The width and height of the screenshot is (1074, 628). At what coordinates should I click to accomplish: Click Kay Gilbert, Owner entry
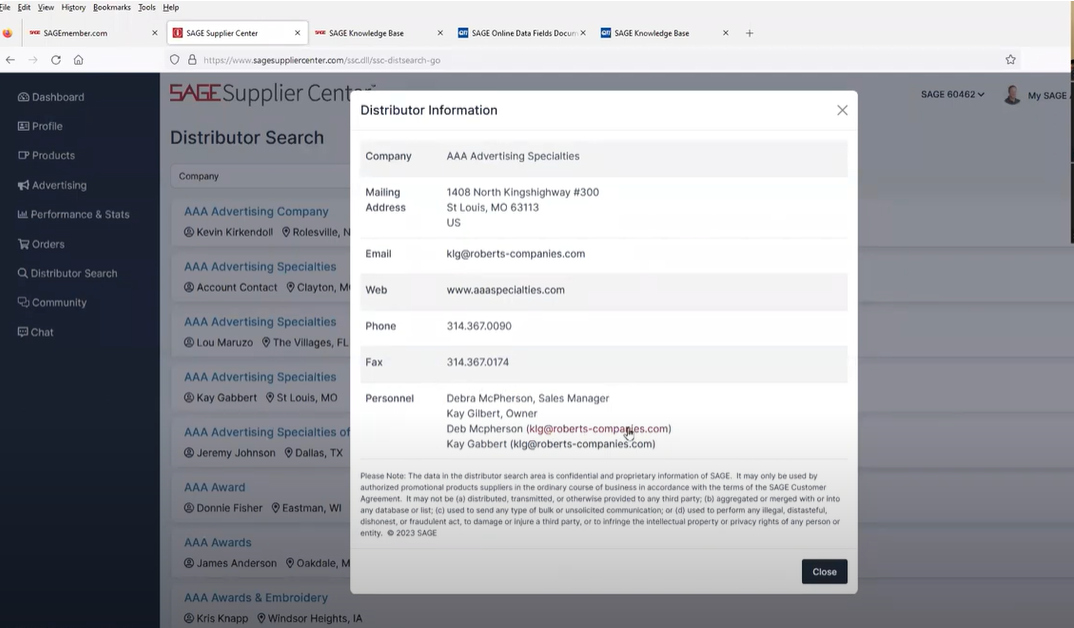pyautogui.click(x=492, y=414)
